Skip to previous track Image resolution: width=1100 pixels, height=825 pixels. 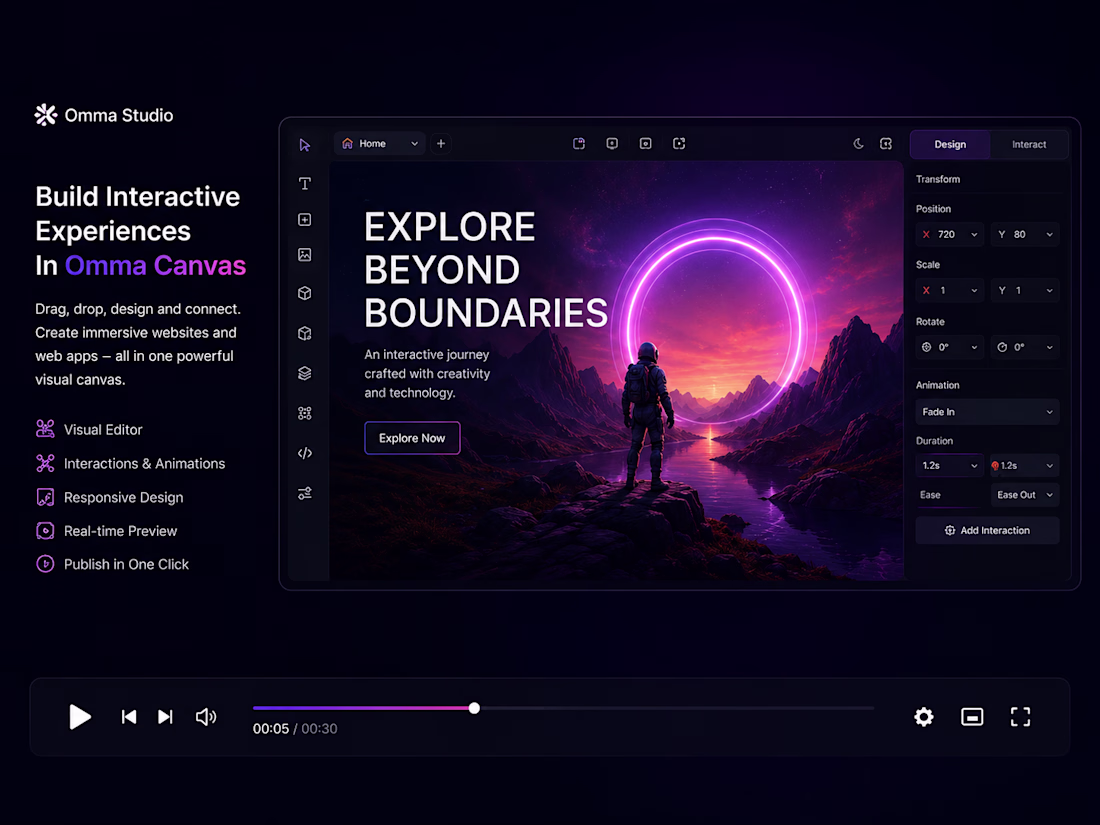pos(129,716)
